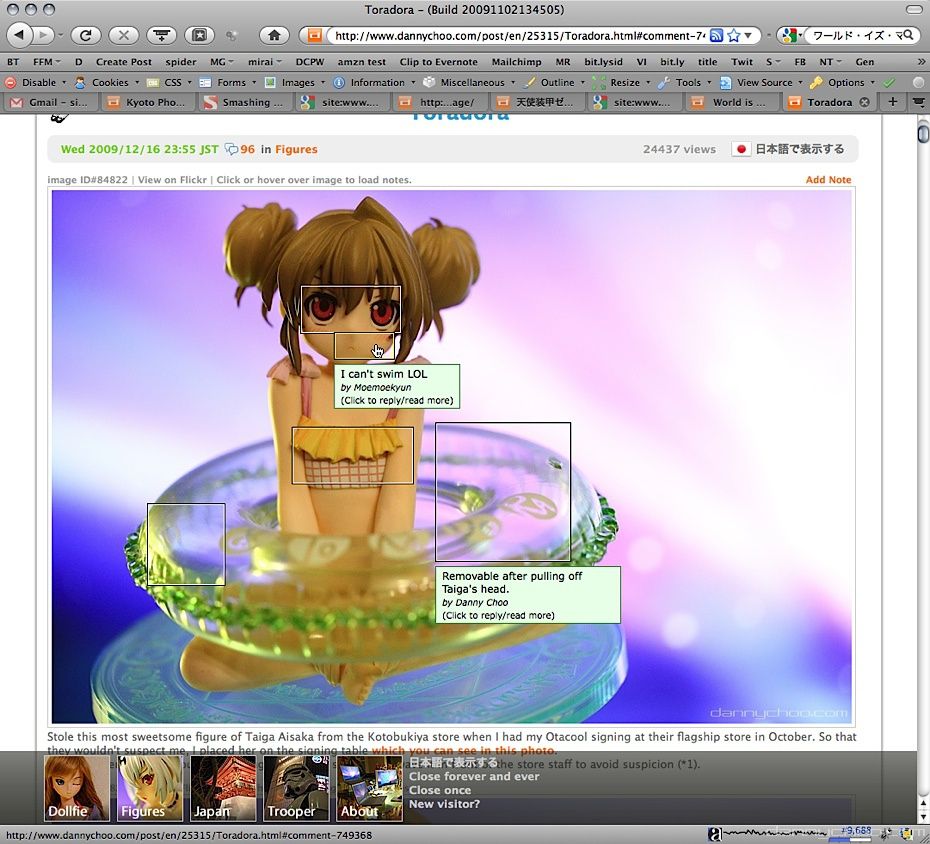Open the Trooper thumbnail
Screen dimensions: 930x844
click(x=296, y=788)
